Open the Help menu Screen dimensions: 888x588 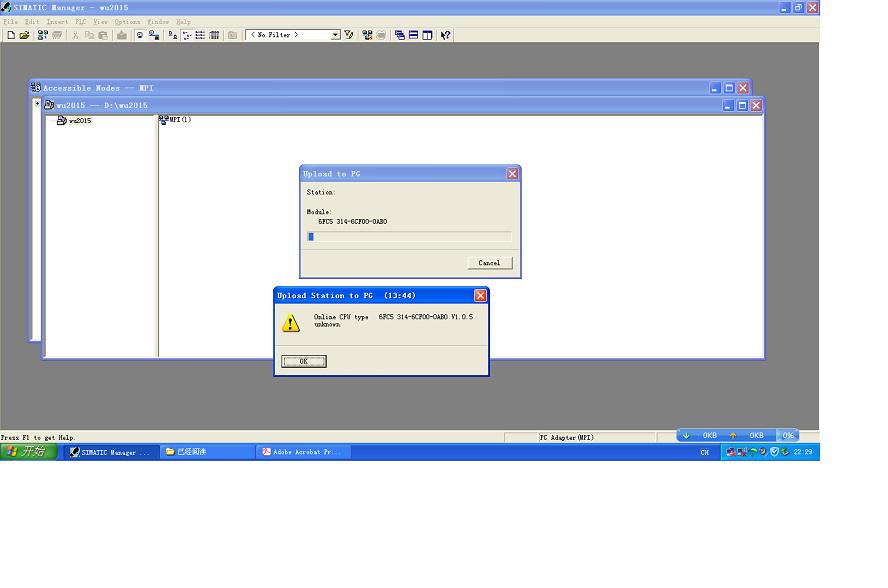[x=183, y=22]
